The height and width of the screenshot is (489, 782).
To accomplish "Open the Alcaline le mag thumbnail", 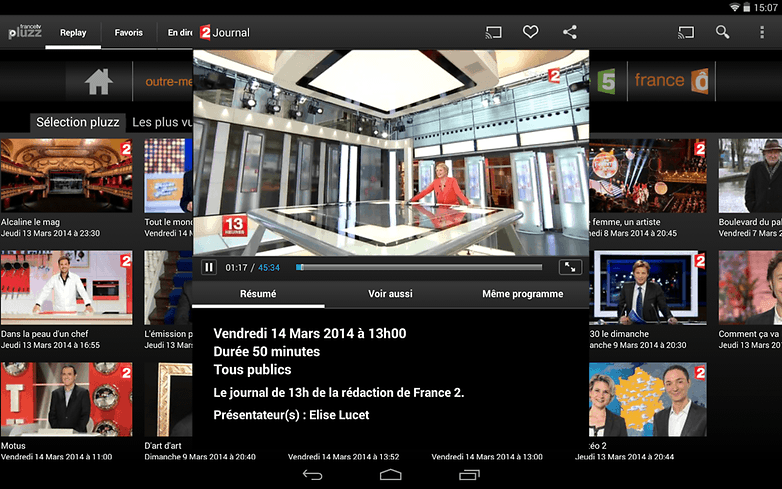I will pyautogui.click(x=66, y=176).
